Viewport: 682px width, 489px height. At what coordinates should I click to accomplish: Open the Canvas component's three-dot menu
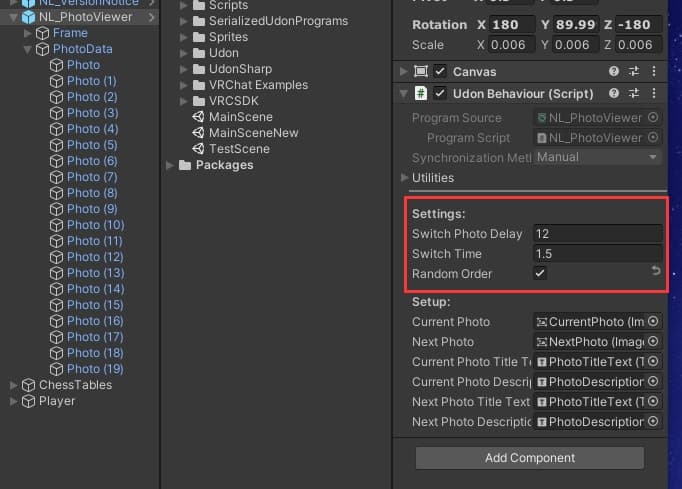coord(652,72)
